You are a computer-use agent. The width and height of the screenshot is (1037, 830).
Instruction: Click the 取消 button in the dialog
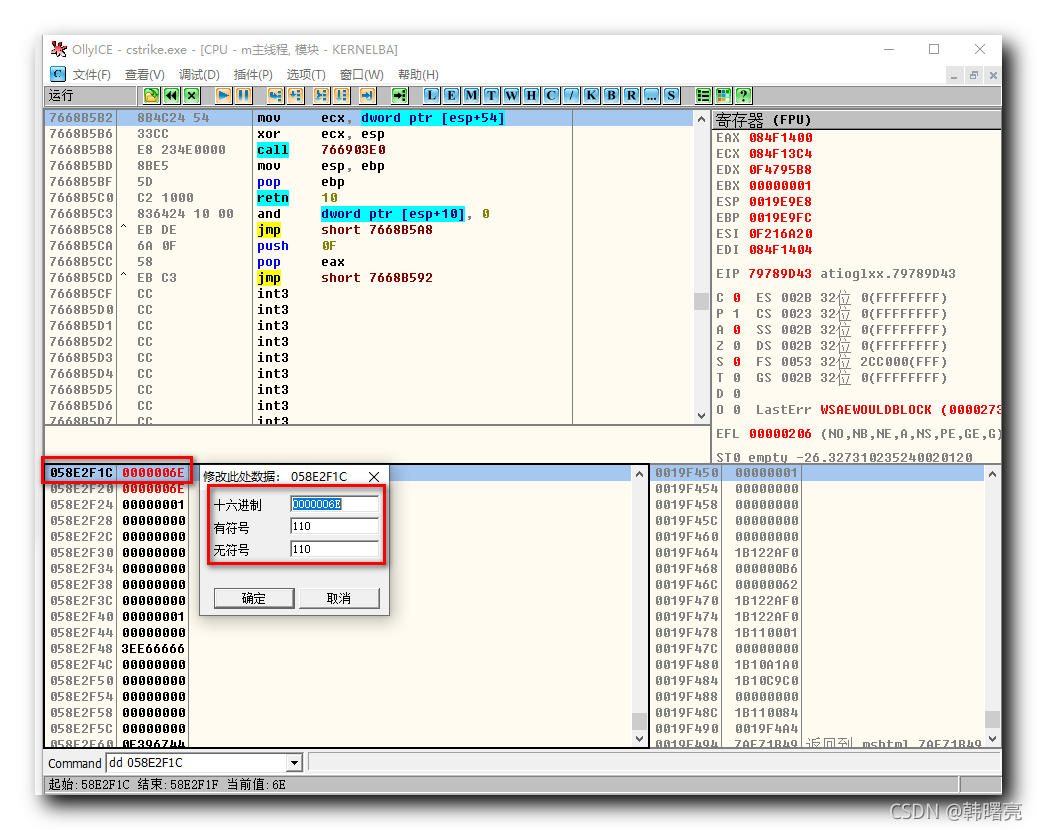[x=339, y=599]
